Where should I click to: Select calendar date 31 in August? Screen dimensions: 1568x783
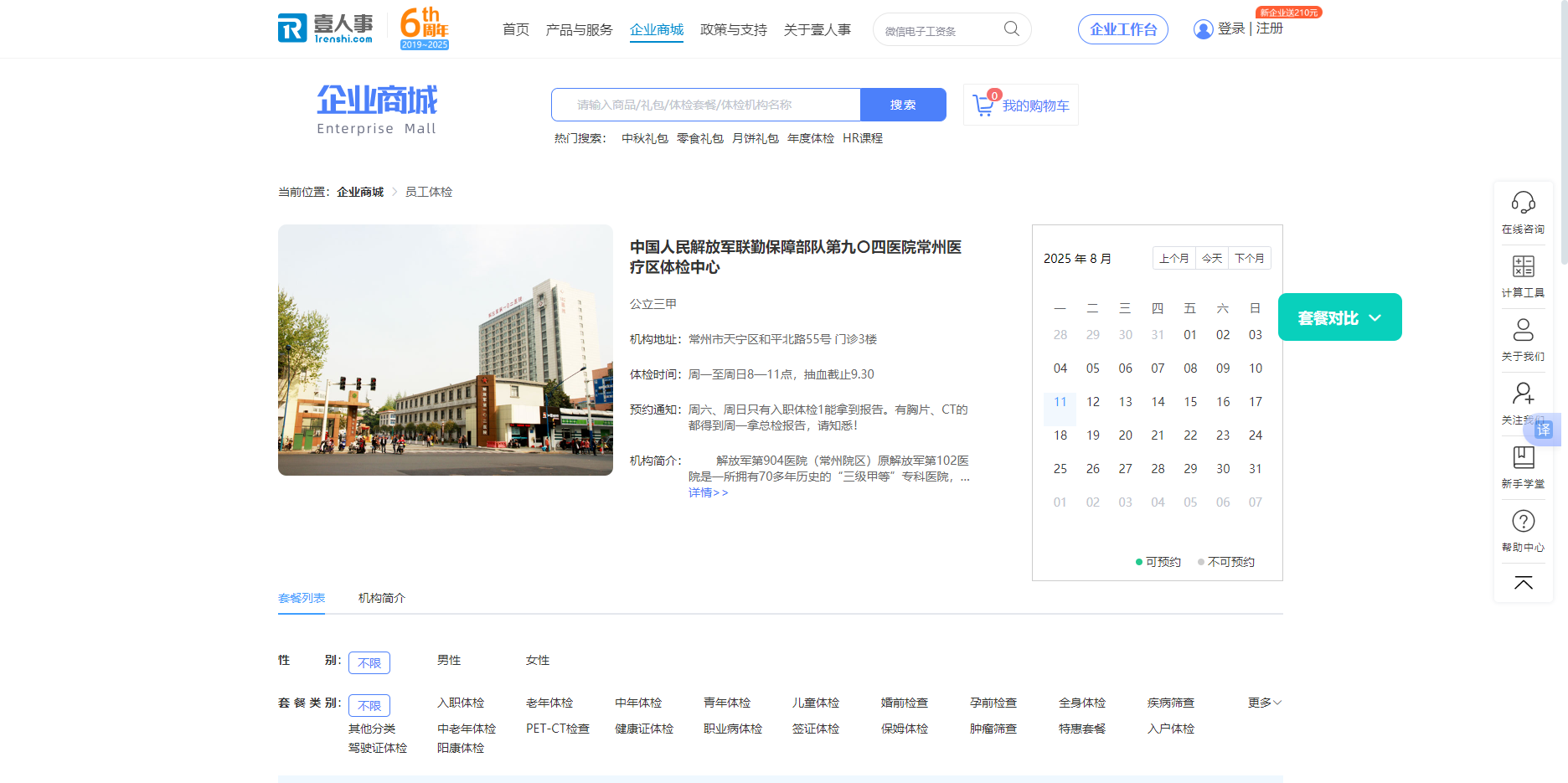click(x=1256, y=469)
